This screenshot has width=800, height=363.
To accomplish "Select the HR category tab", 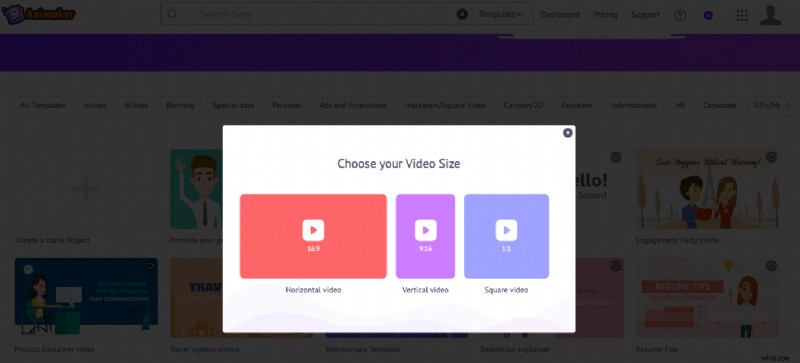I will click(680, 105).
